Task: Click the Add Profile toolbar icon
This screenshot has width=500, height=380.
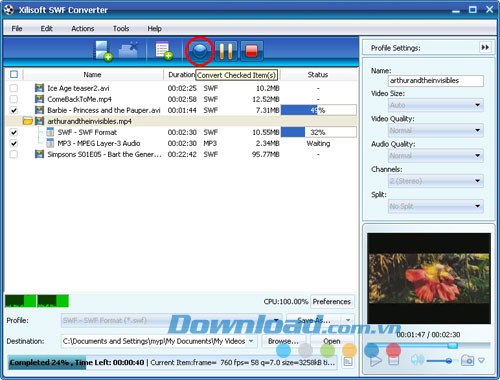Action: click(164, 51)
